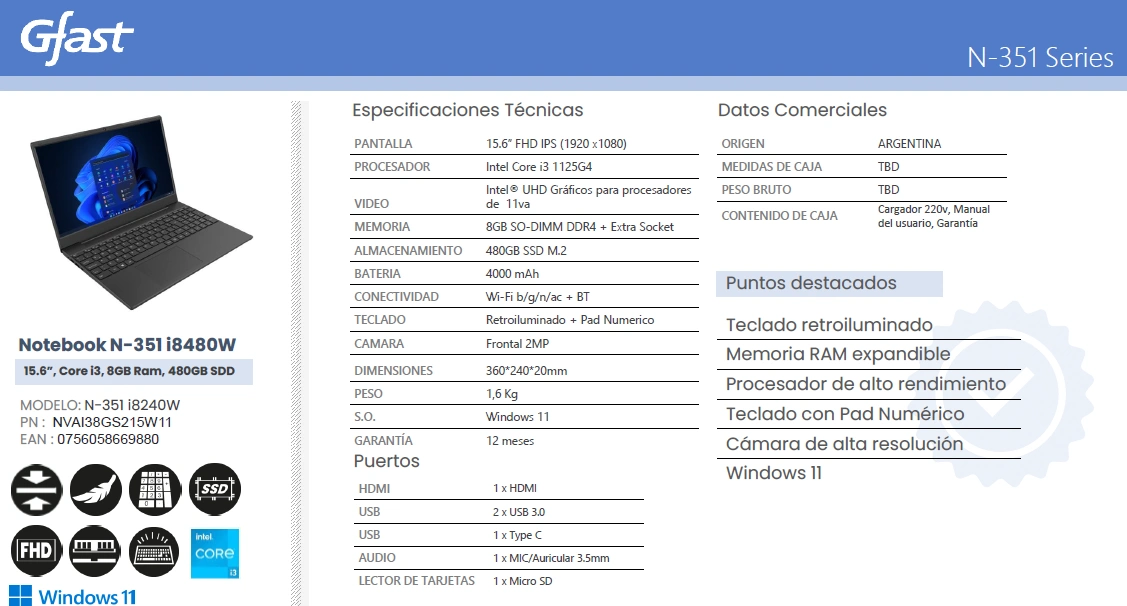
Task: Click the lightweight feather icon
Action: click(96, 490)
